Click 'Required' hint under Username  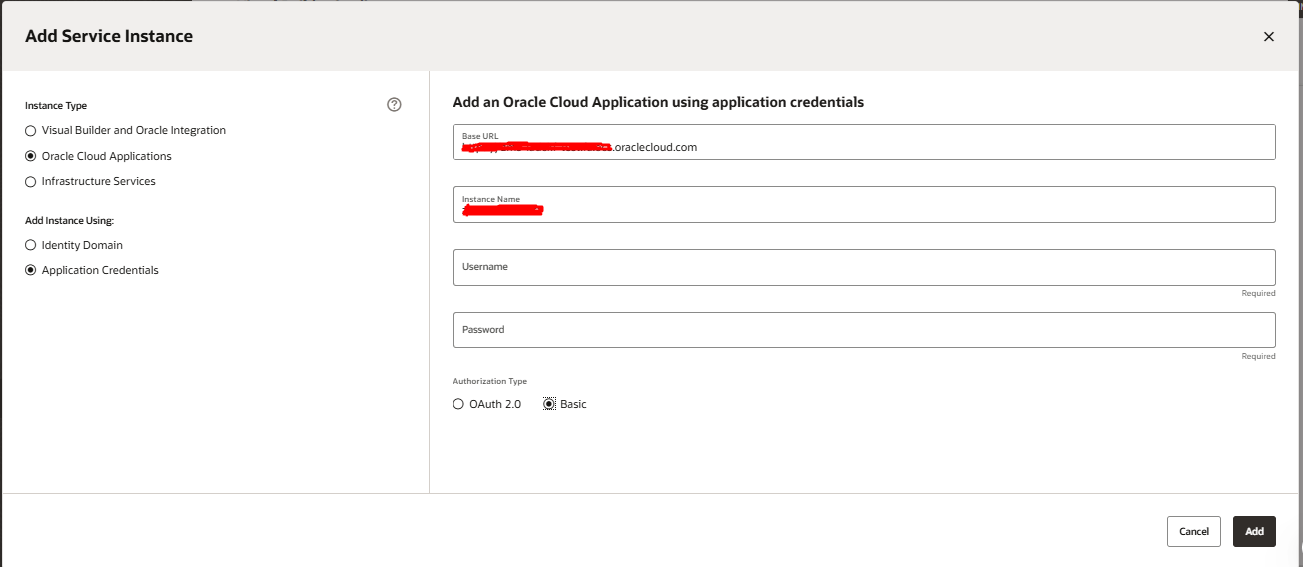(1259, 293)
